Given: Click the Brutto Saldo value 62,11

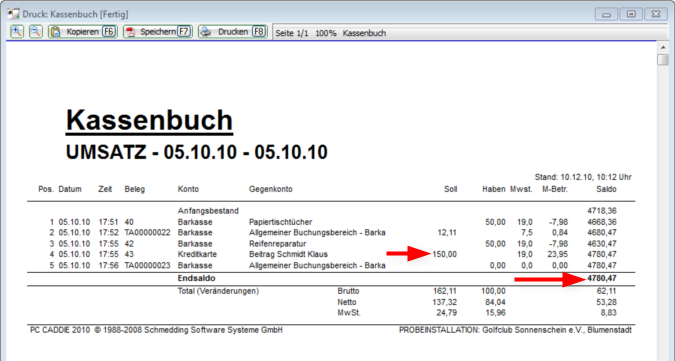Looking at the screenshot, I should coord(607,291).
